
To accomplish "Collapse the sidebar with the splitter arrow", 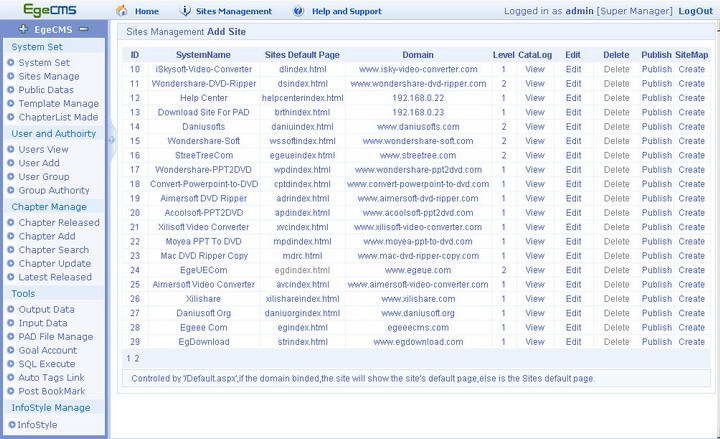I will [111, 139].
